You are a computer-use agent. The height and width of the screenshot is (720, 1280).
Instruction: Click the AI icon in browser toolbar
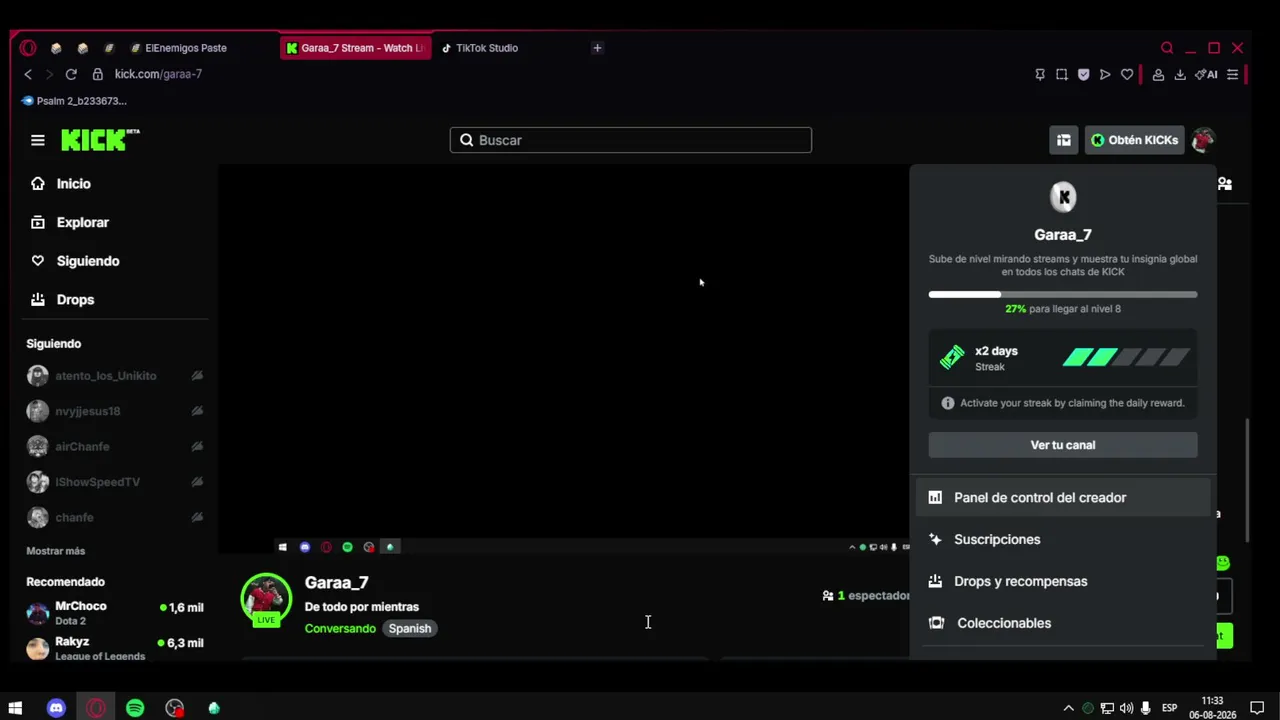pyautogui.click(x=1206, y=74)
